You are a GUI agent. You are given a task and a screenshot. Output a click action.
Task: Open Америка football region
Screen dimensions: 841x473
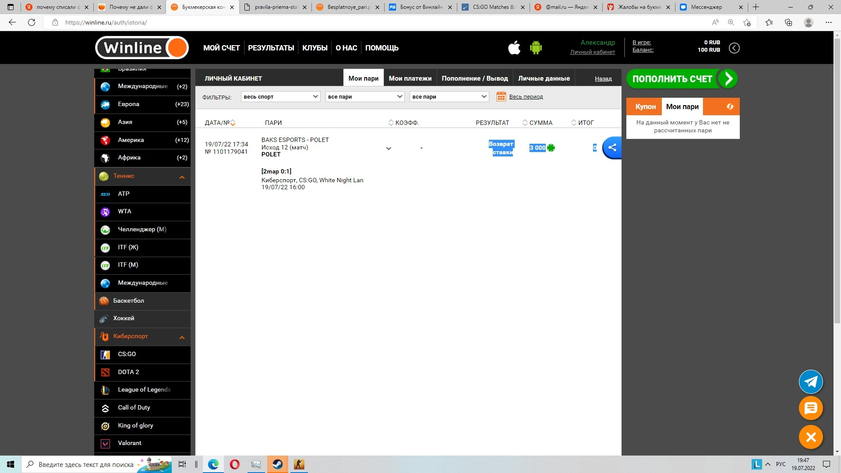coord(143,140)
